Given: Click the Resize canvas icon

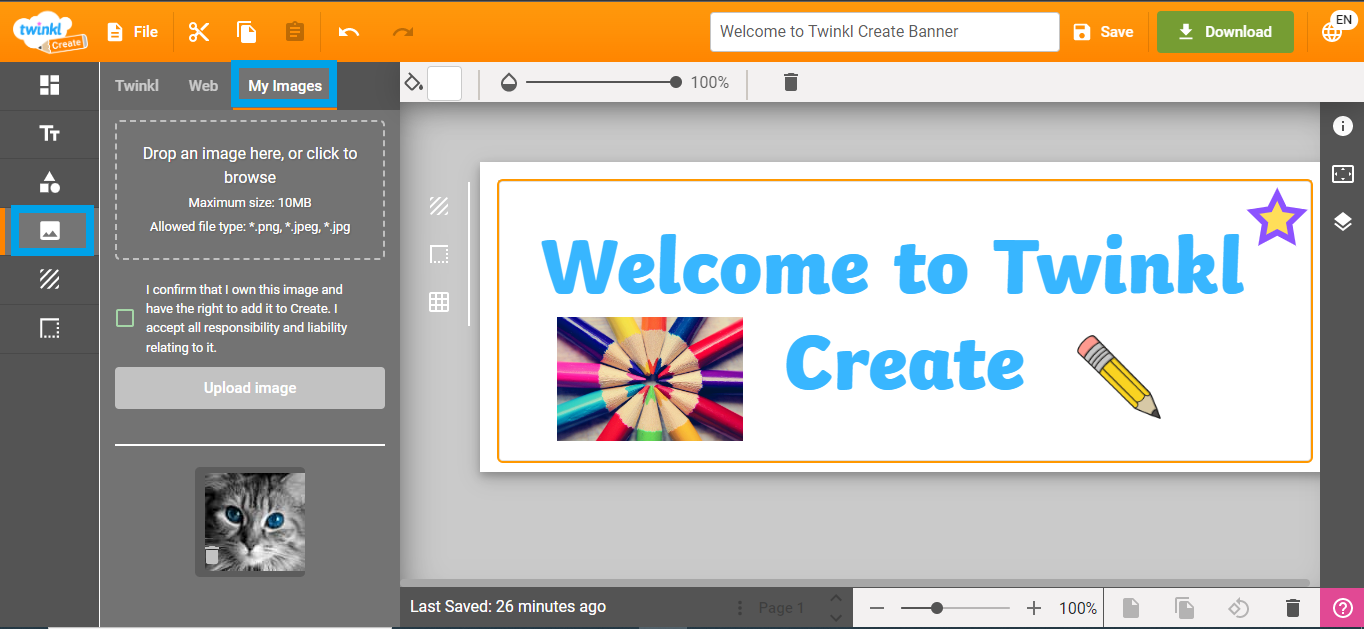Looking at the screenshot, I should point(1344,173).
